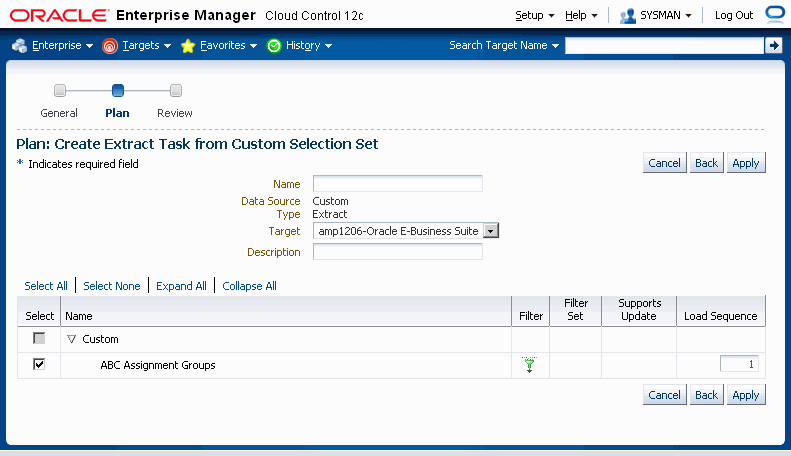This screenshot has width=791, height=456.
Task: Click the Favorites star icon
Action: point(188,46)
